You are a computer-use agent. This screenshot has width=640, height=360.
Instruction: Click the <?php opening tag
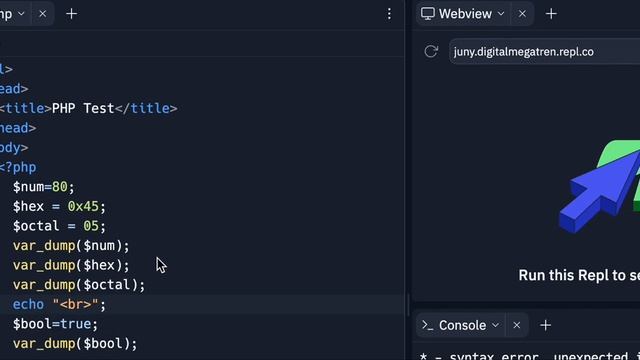(18, 167)
